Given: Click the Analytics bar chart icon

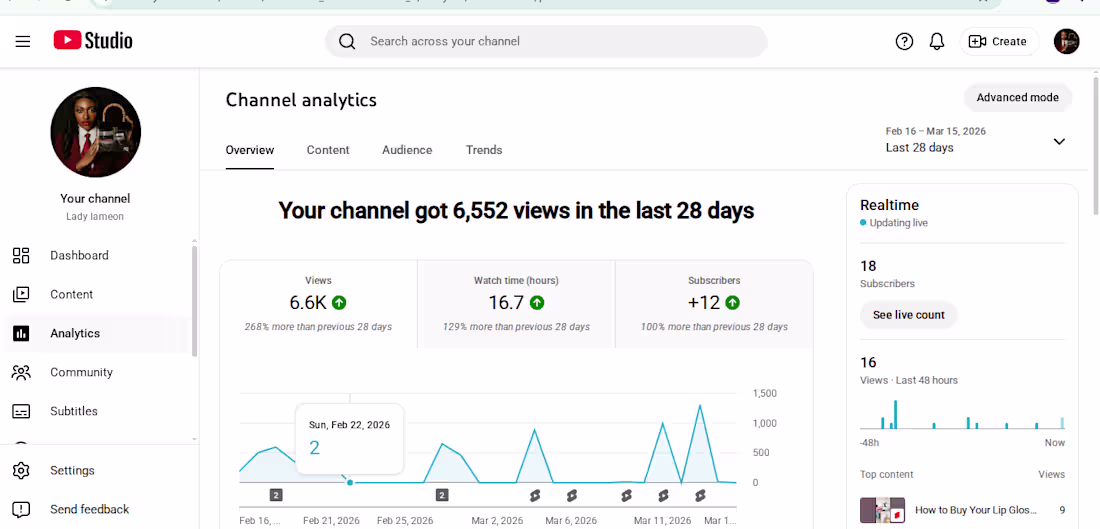Looking at the screenshot, I should coord(21,333).
